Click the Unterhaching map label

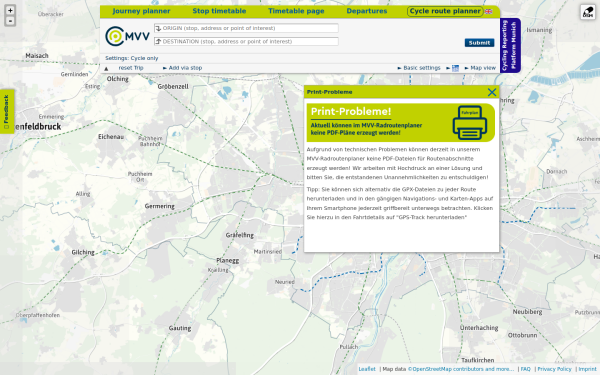pyautogui.click(x=479, y=328)
